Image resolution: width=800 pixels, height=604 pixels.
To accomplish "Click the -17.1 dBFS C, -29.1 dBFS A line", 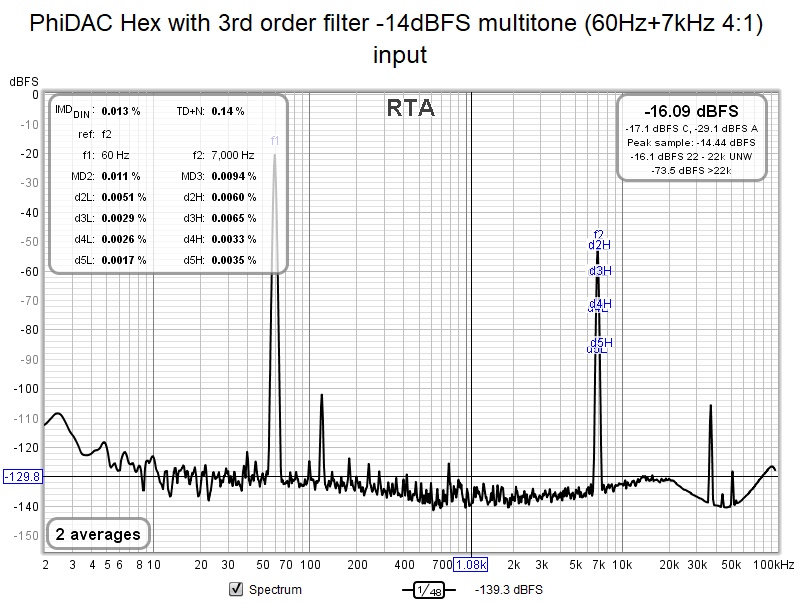I will (691, 129).
